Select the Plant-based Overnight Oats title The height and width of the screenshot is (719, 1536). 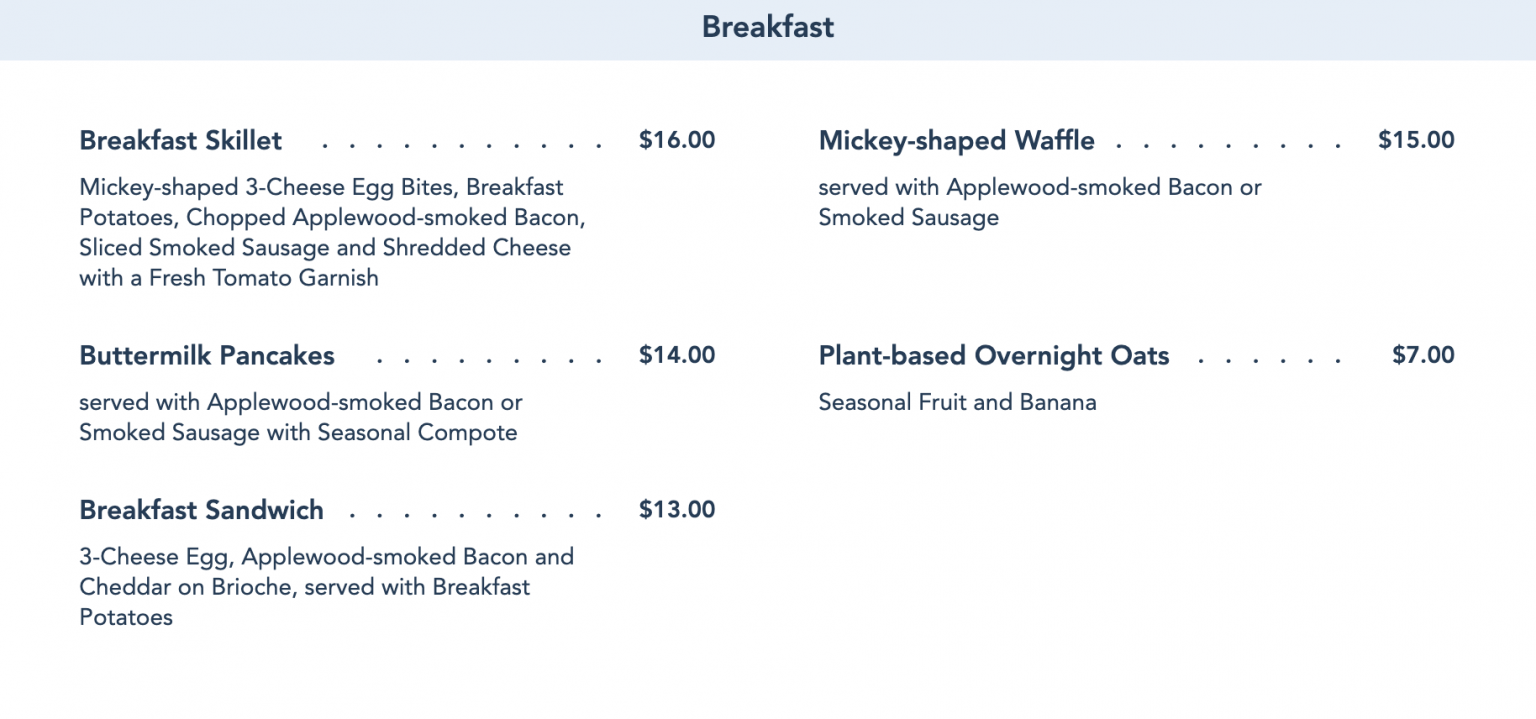coord(994,355)
